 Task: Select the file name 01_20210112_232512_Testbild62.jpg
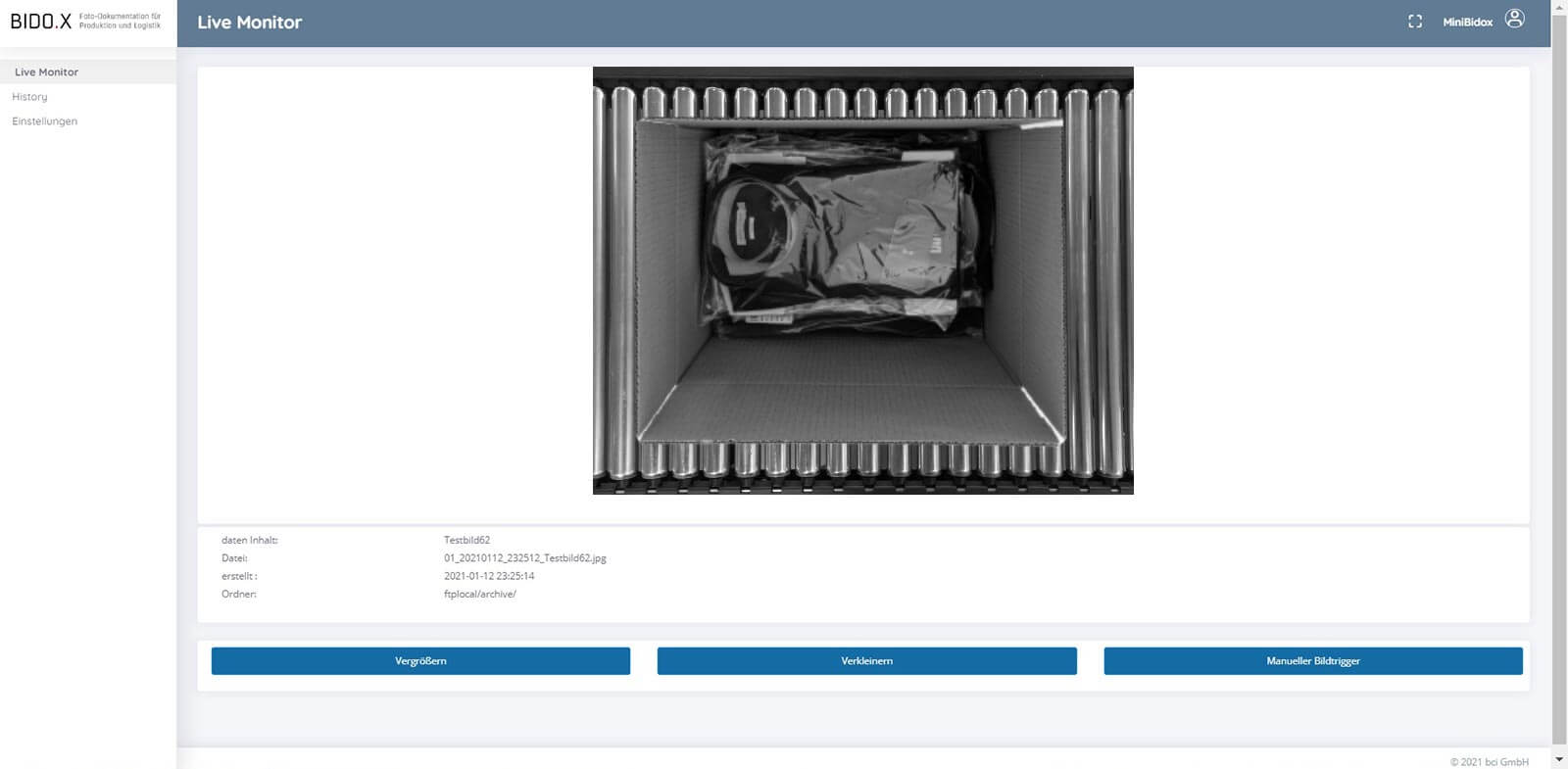click(525, 558)
